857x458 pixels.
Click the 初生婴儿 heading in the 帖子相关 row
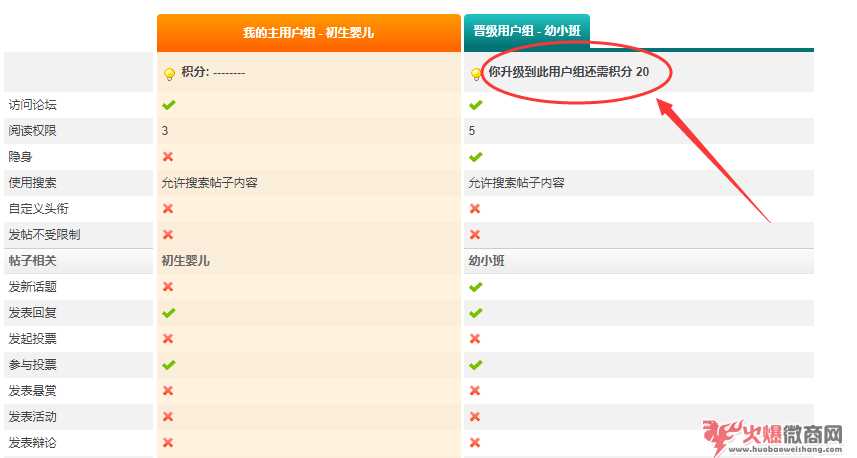coord(185,261)
